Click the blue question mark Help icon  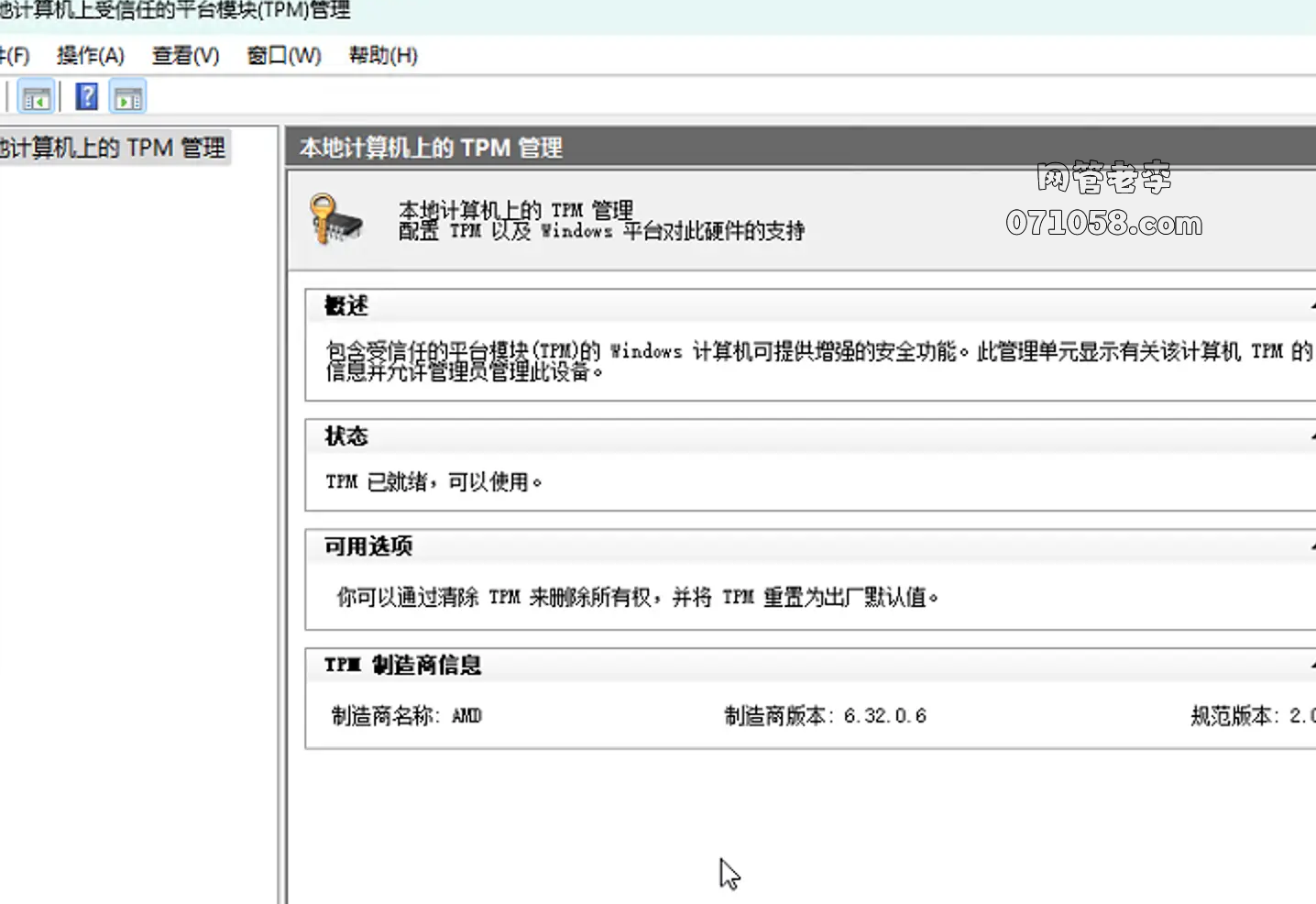click(x=86, y=96)
